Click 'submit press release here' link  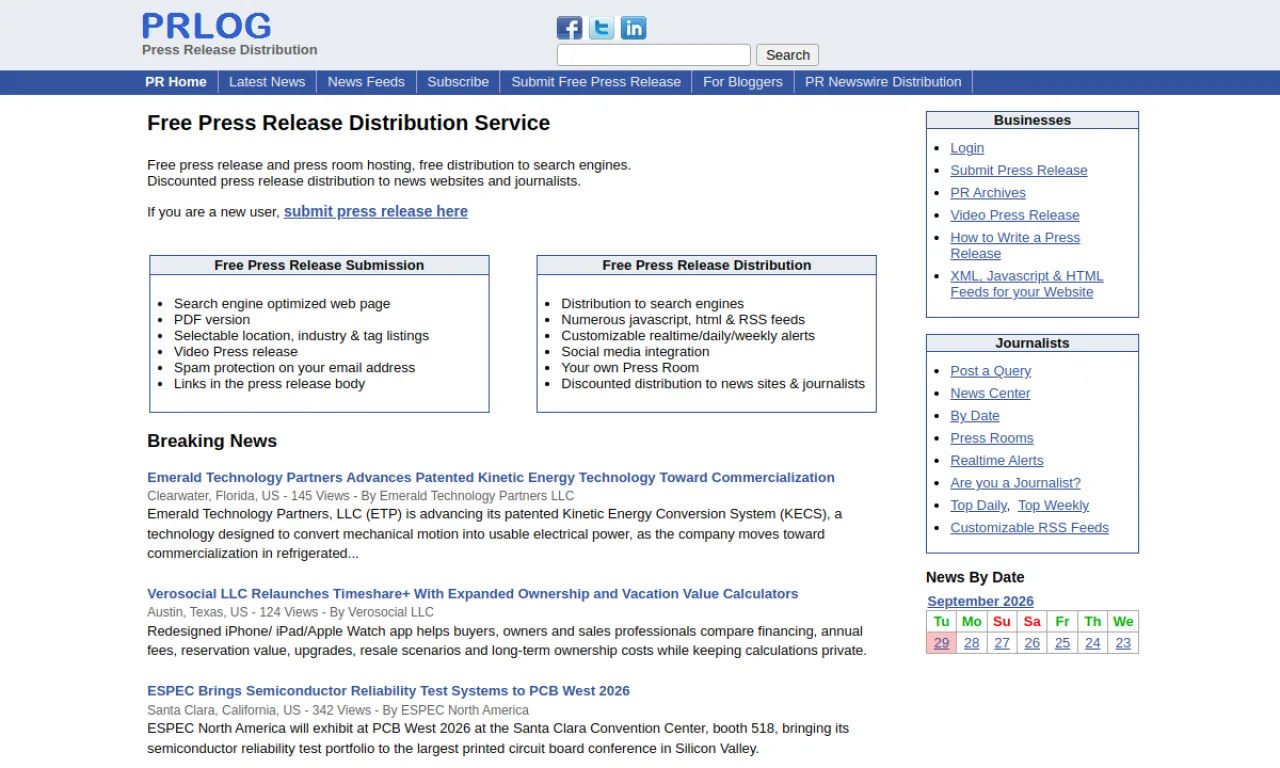pos(376,211)
